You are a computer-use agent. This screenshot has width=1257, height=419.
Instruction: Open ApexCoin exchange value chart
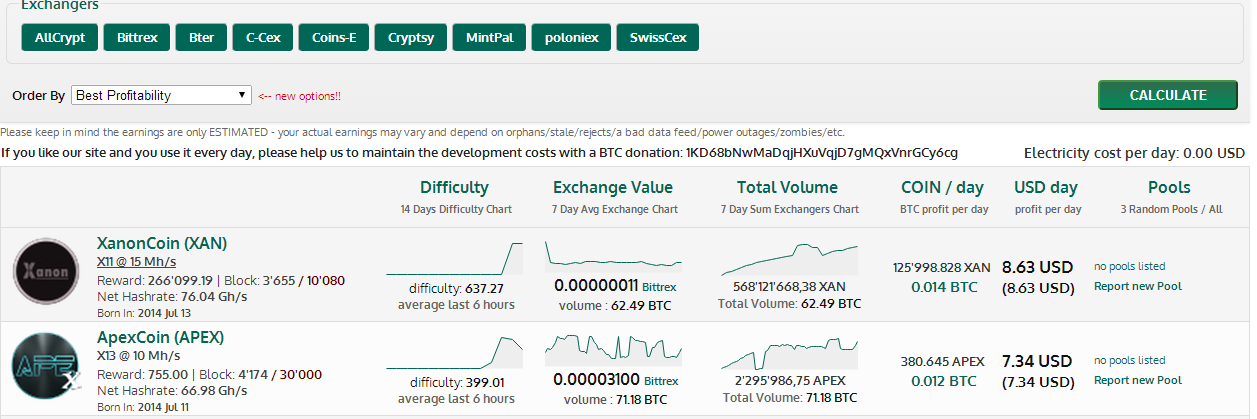click(x=614, y=351)
